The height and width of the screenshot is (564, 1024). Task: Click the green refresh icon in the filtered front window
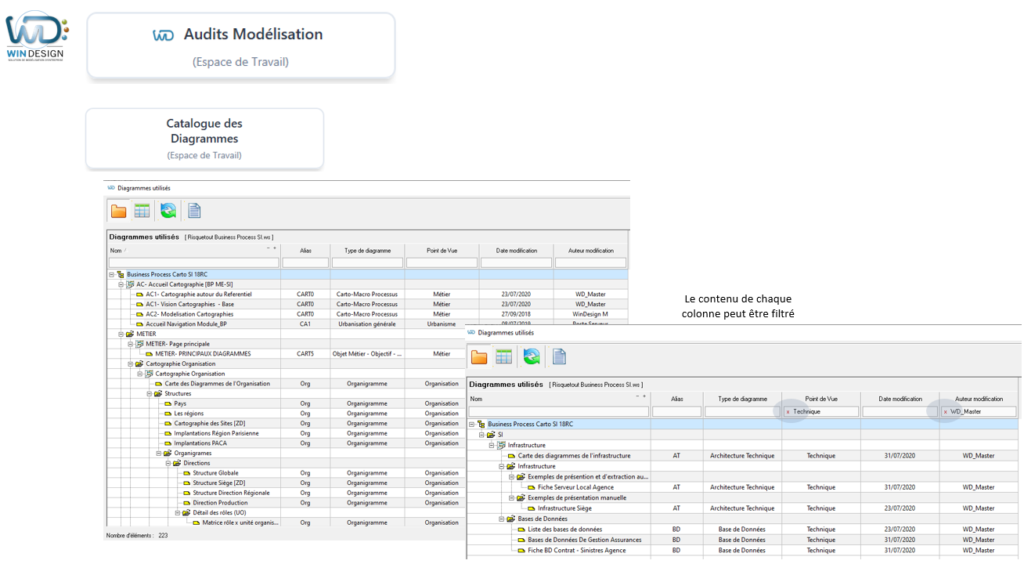pos(532,356)
